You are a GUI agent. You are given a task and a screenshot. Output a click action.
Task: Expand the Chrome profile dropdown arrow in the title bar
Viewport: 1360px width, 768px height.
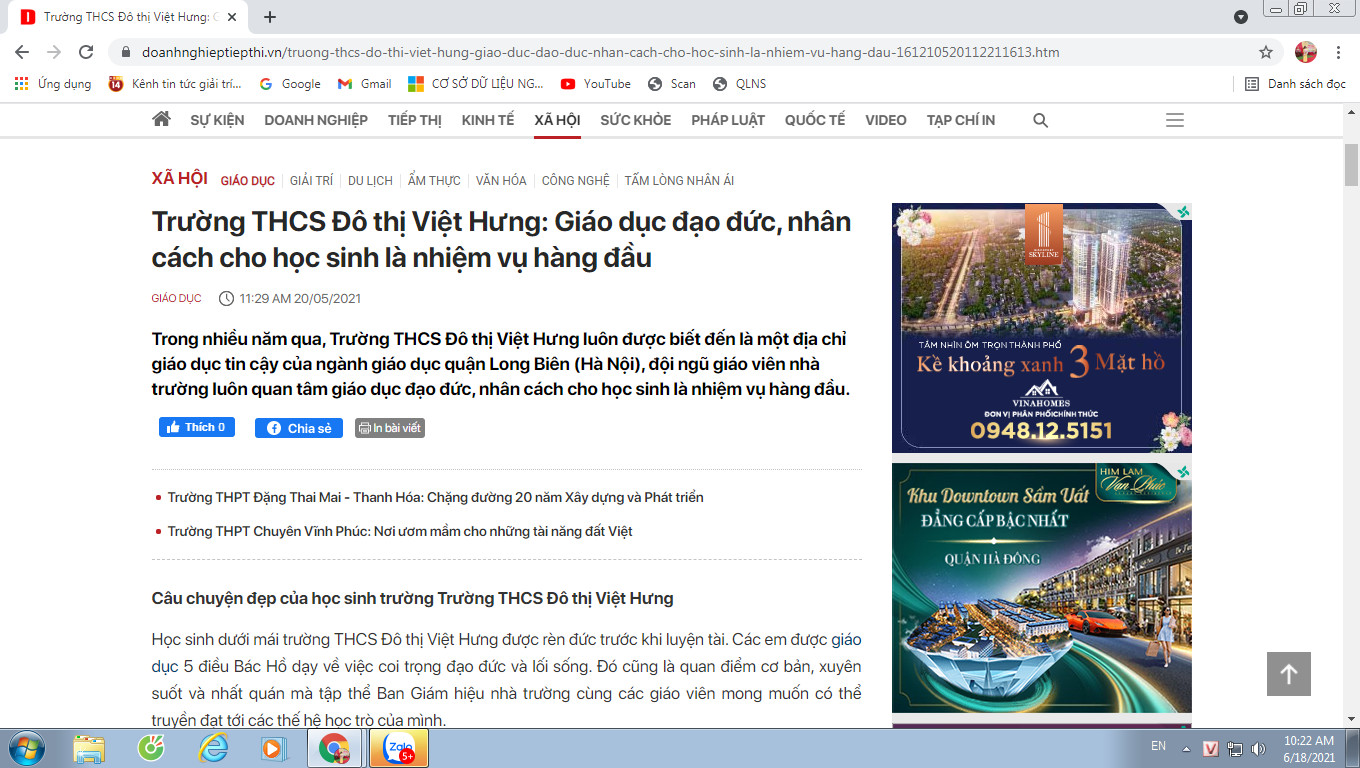click(1241, 17)
